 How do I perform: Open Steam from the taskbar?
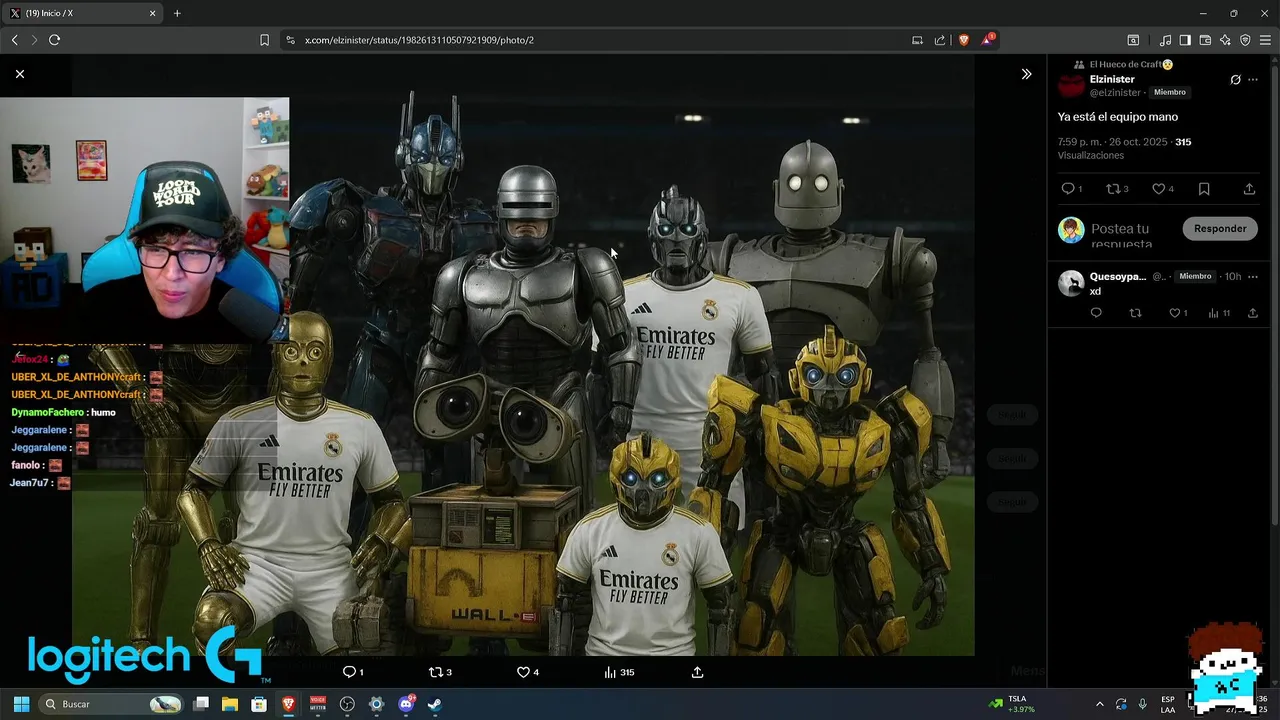[435, 704]
